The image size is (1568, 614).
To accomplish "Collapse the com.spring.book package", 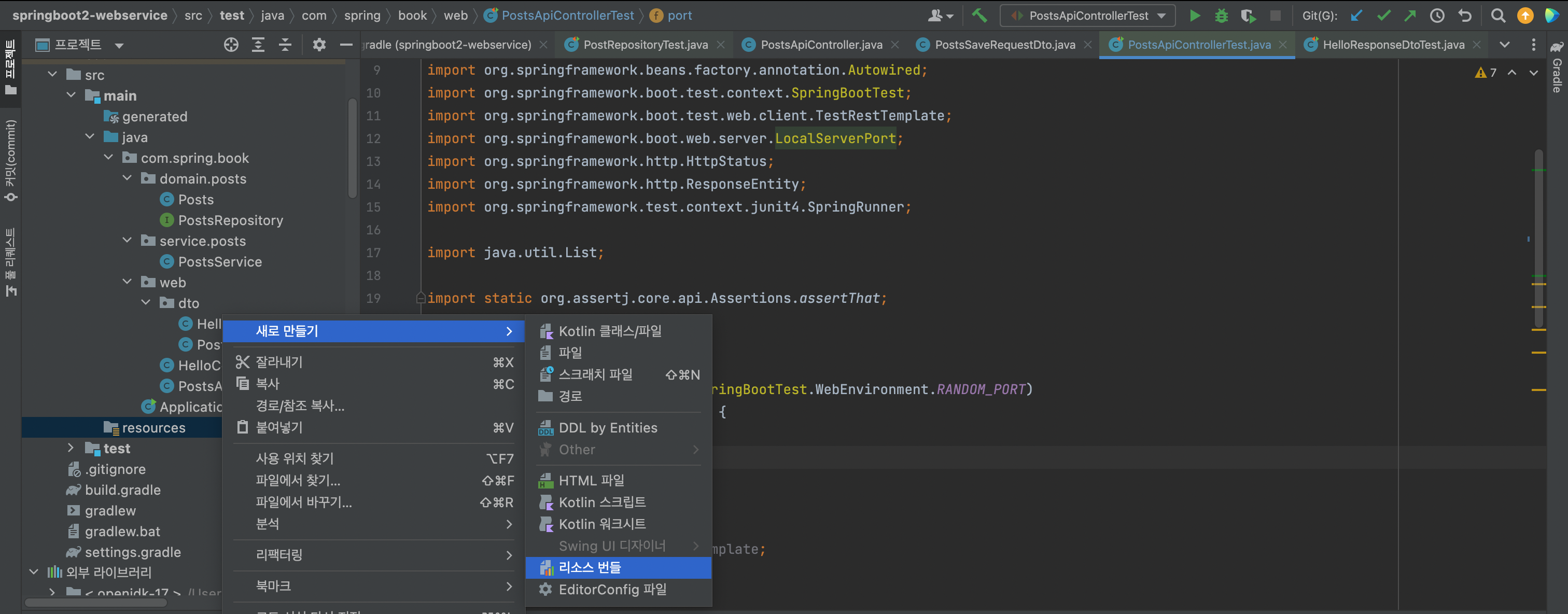I will [108, 158].
